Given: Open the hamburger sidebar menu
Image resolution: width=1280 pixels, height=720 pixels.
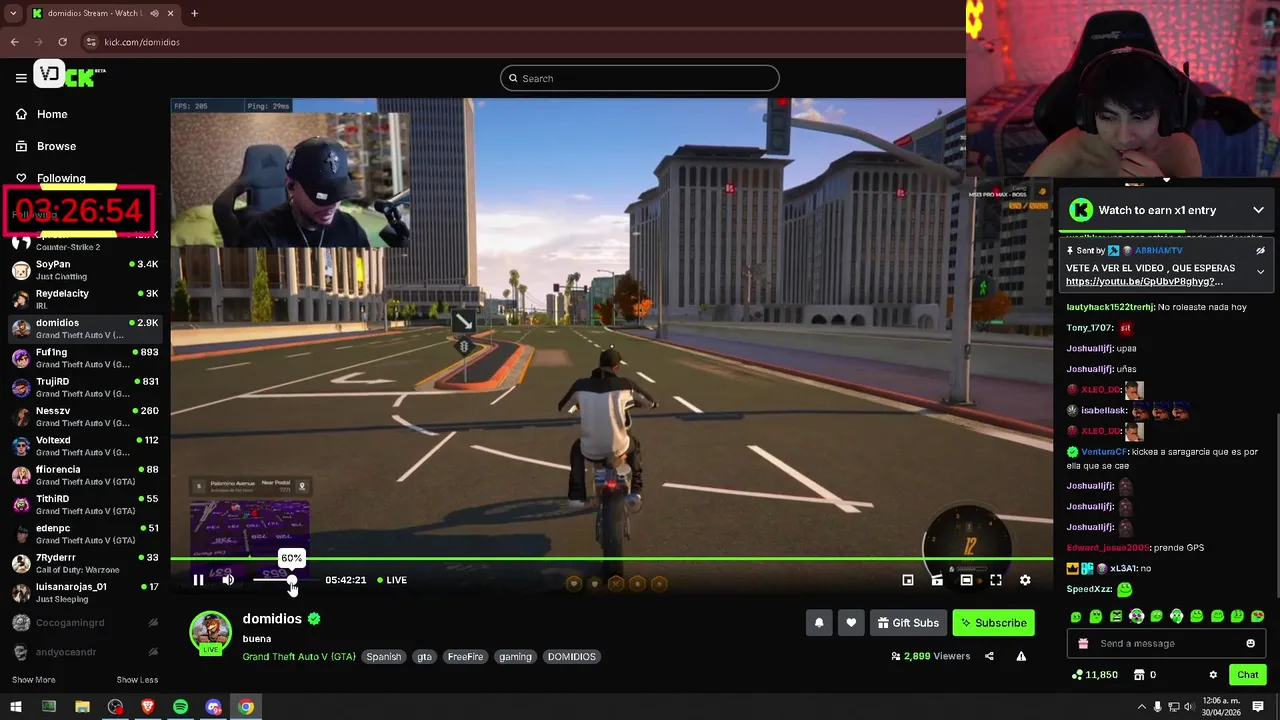Looking at the screenshot, I should 21,78.
